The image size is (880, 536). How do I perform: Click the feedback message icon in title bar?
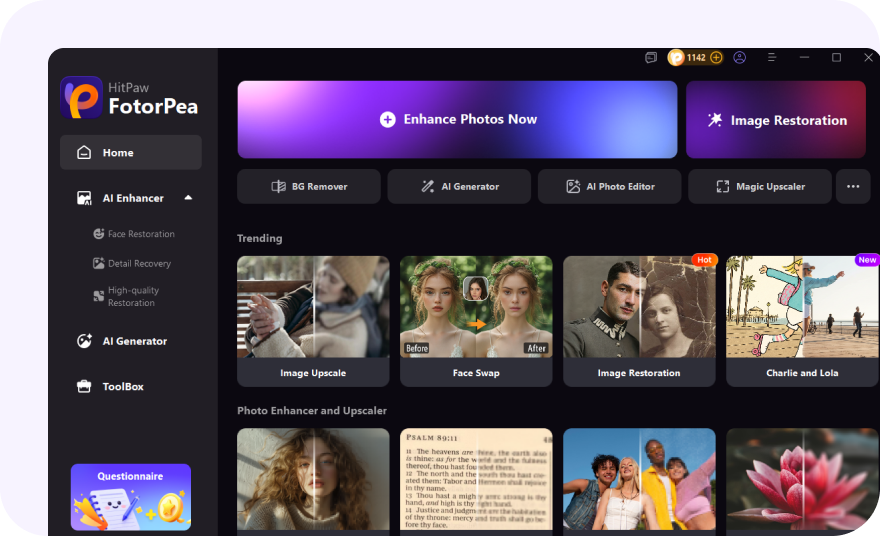651,57
